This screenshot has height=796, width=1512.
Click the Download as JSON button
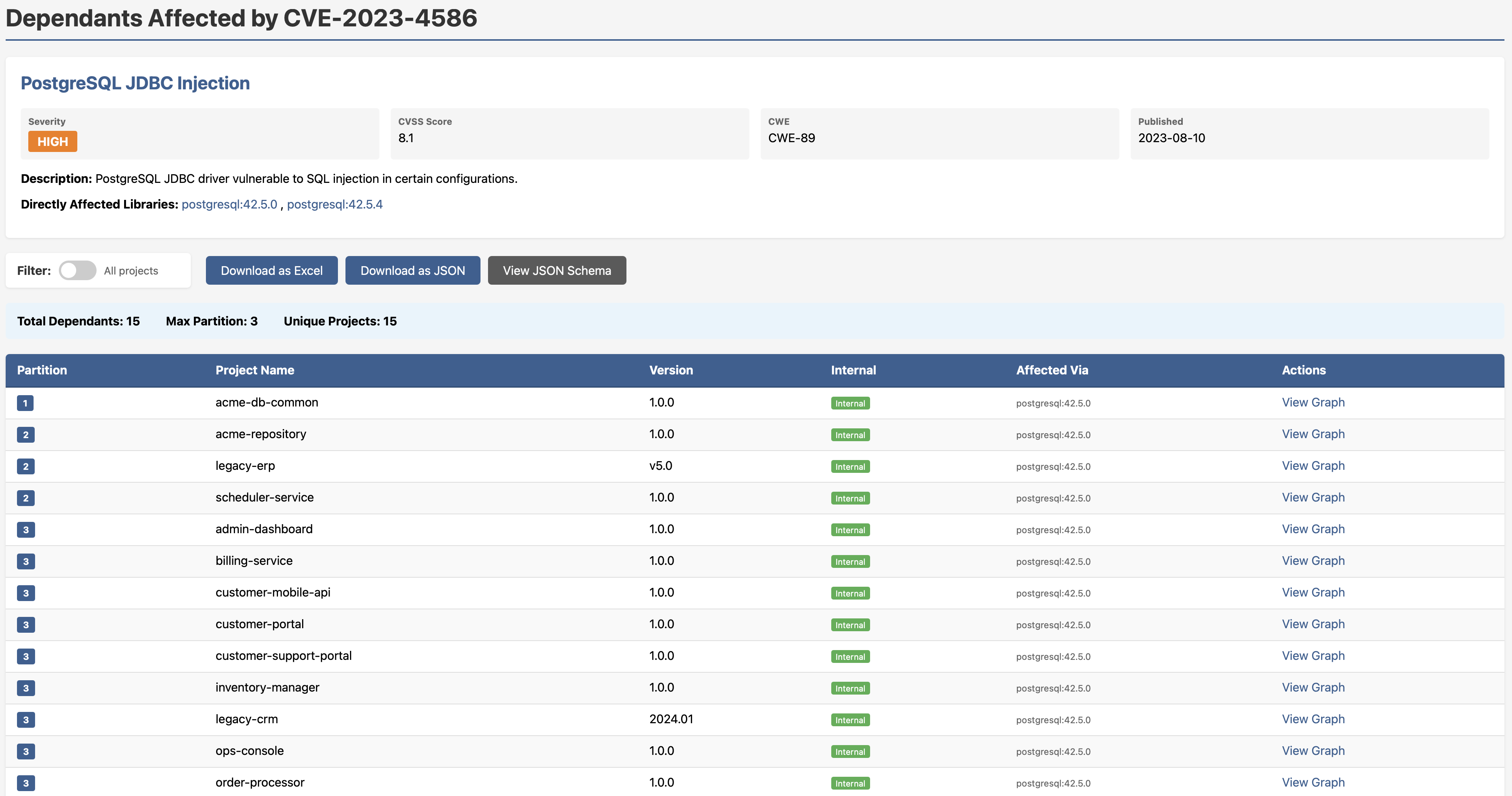tap(413, 270)
